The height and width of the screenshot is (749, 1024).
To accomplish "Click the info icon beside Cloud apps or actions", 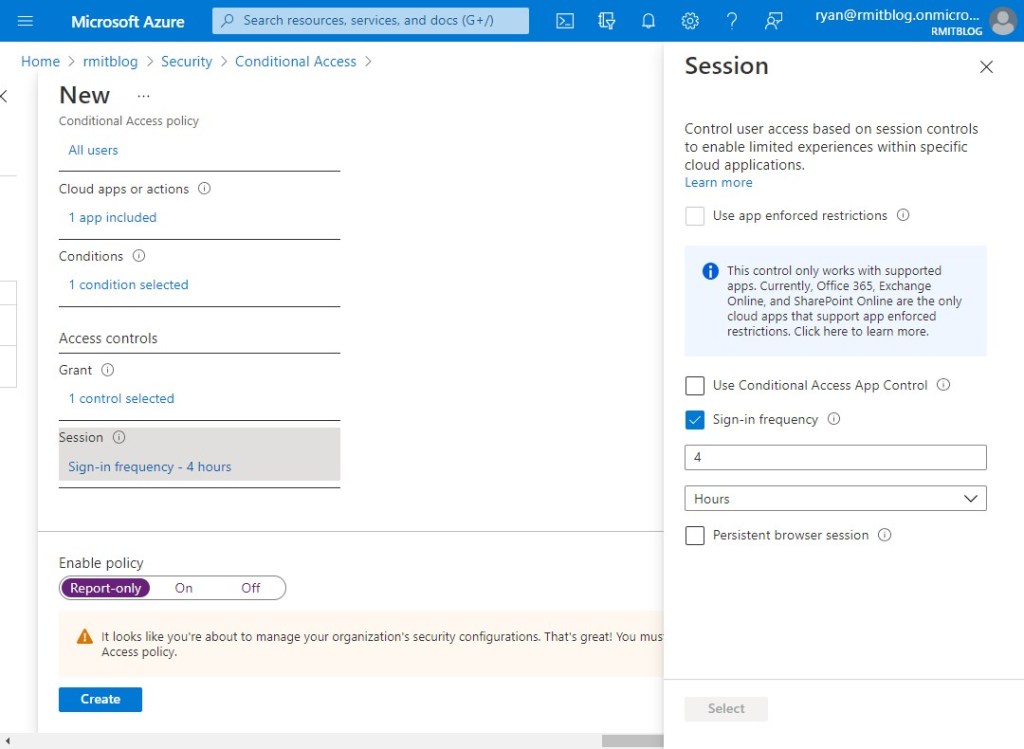I will point(204,189).
